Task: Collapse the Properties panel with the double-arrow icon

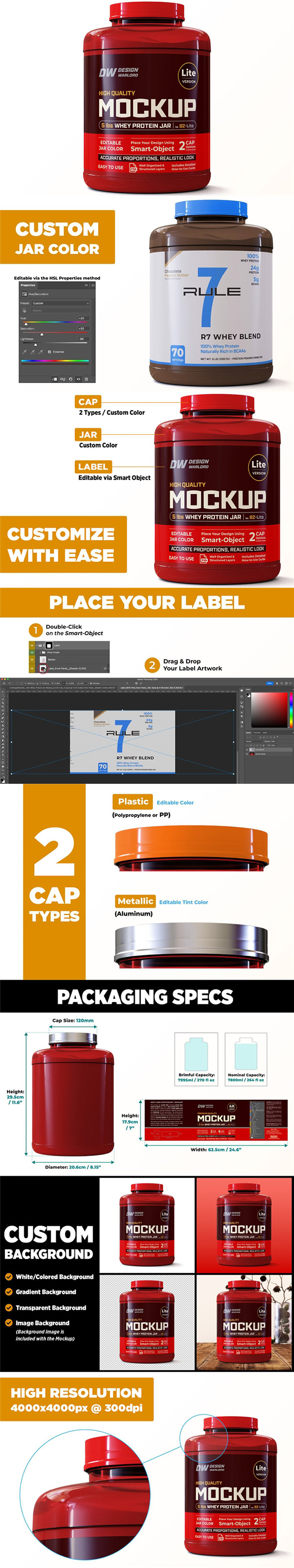Action: tap(86, 286)
